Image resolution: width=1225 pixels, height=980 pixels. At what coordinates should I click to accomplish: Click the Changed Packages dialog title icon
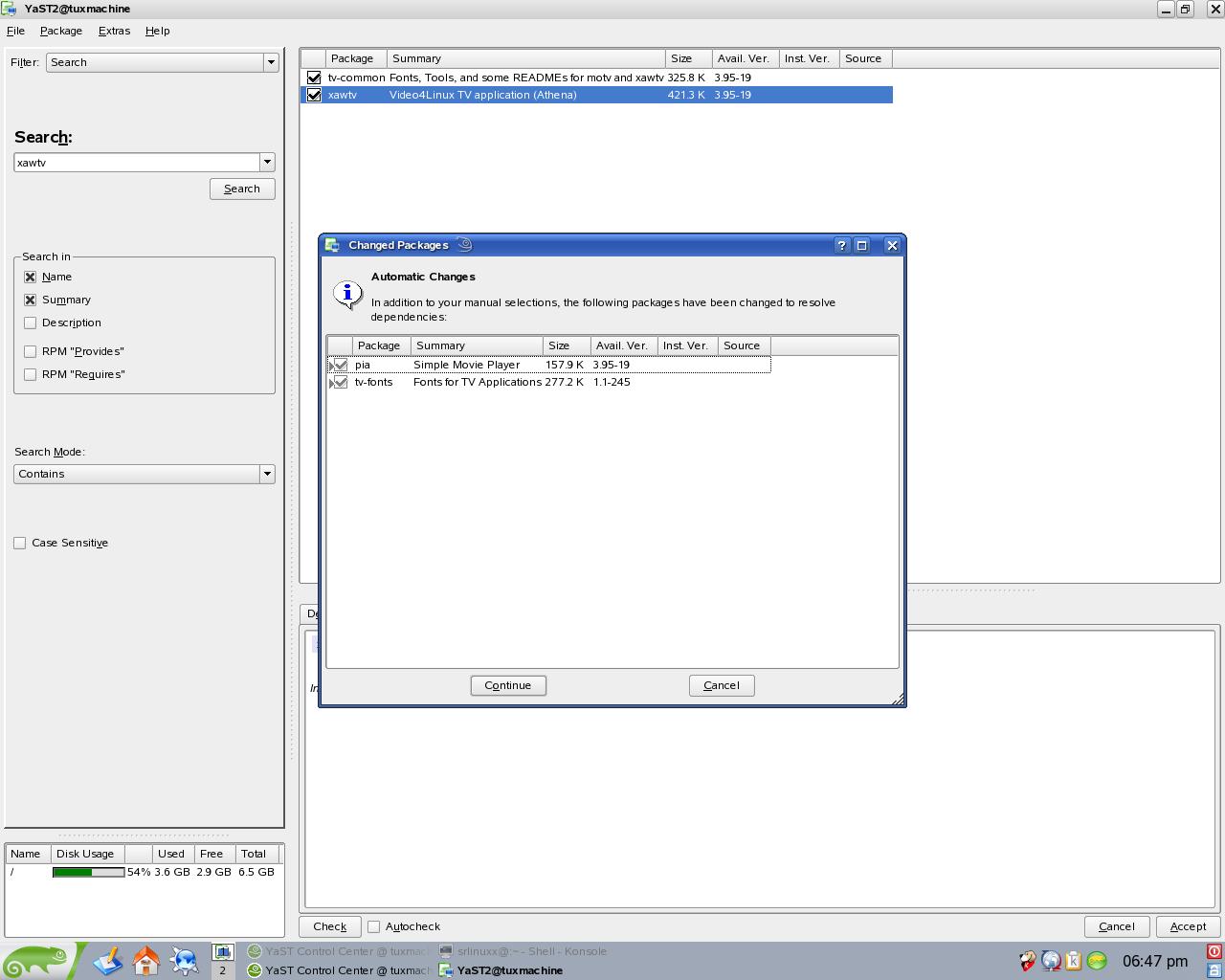tap(332, 245)
